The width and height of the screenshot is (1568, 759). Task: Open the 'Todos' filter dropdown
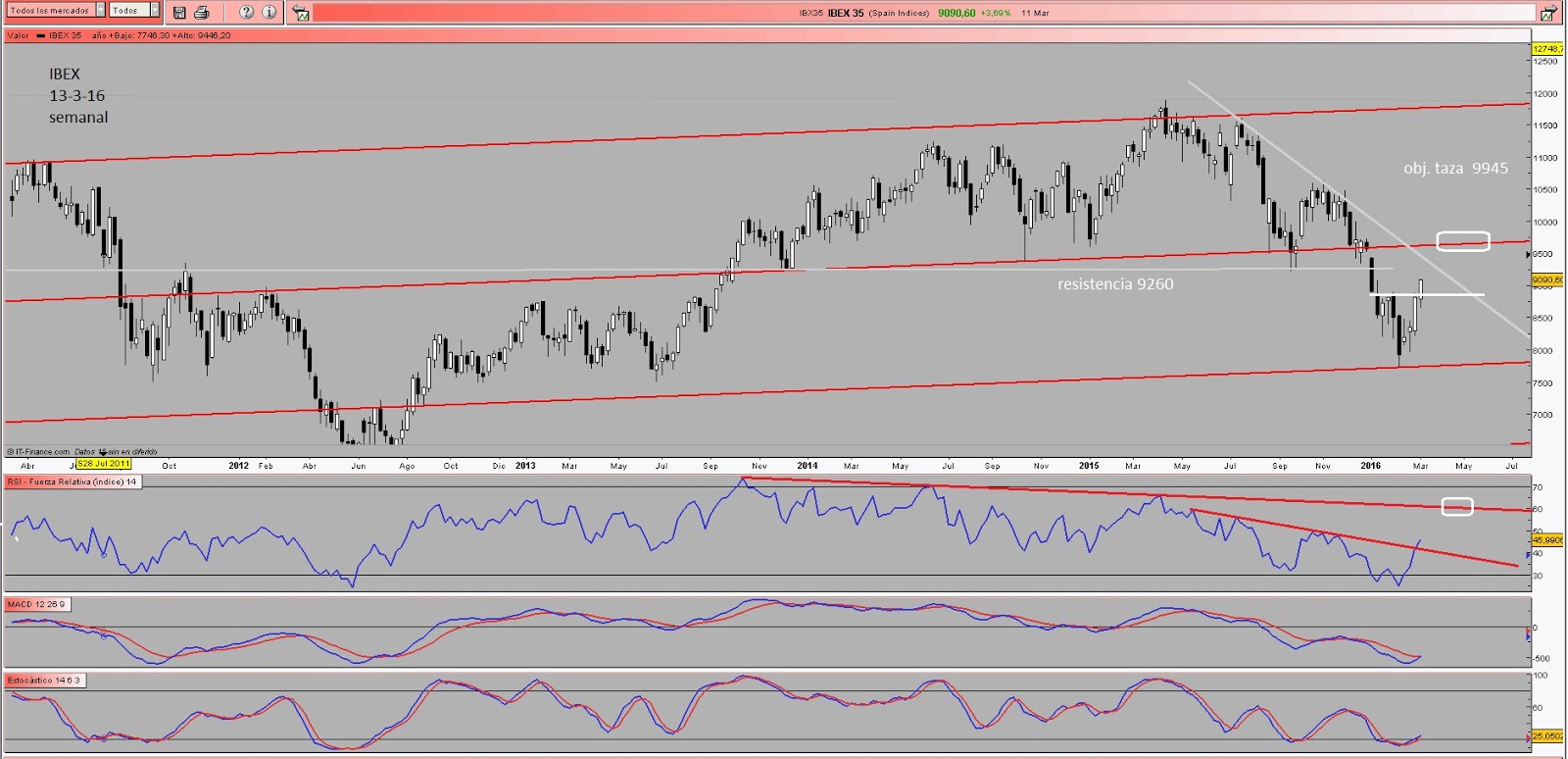[134, 11]
